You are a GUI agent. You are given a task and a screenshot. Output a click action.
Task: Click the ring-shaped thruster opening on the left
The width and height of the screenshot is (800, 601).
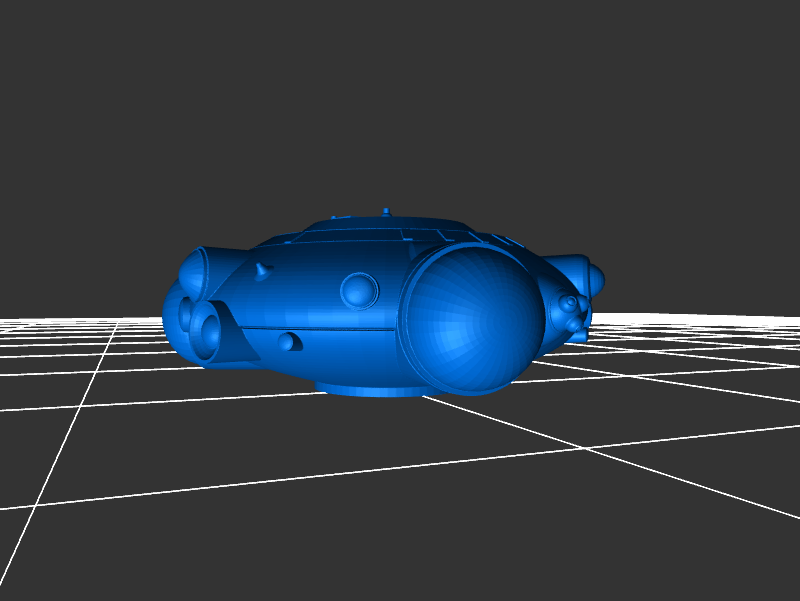(x=211, y=328)
